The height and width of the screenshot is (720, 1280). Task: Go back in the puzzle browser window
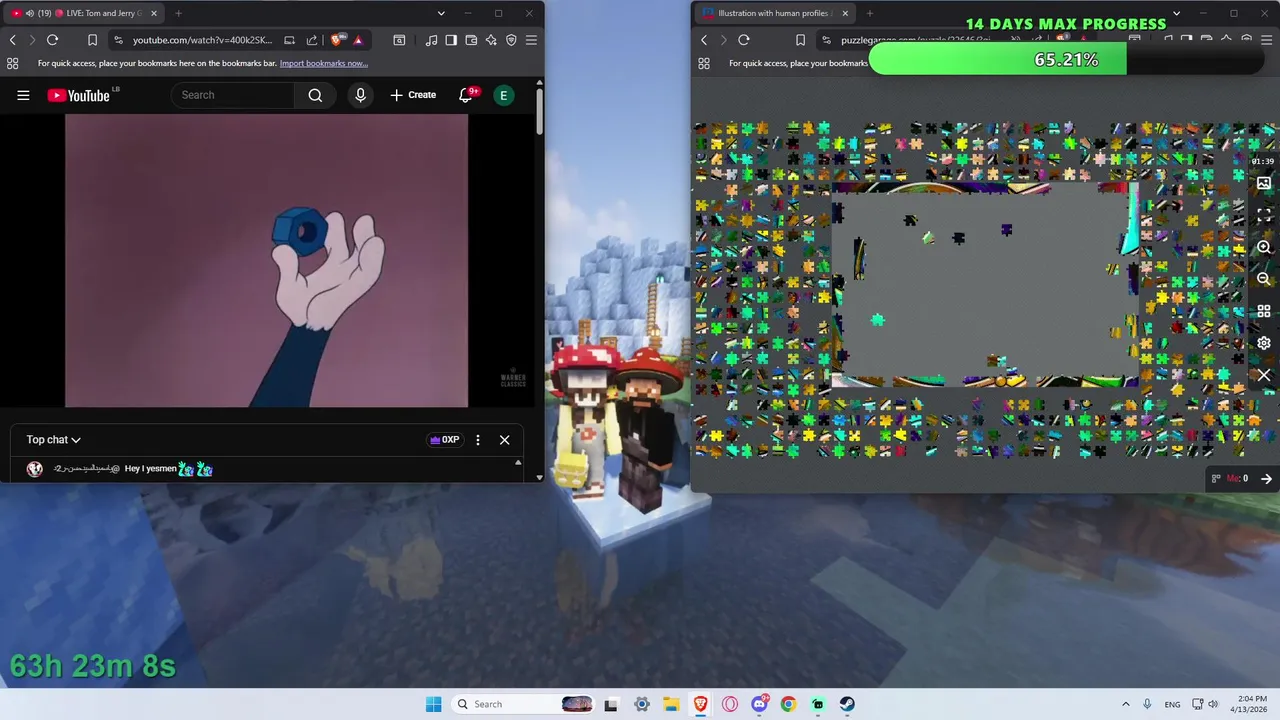point(704,40)
